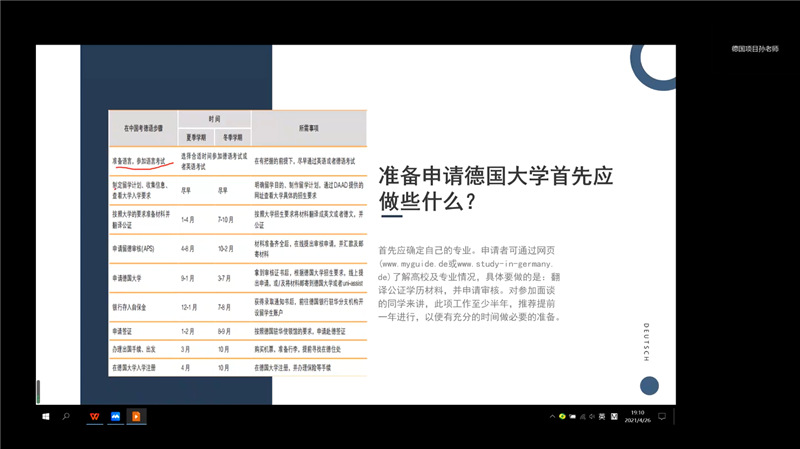Click the table header '在中国考德语步骤'
Screen dimensions: 800x449
click(143, 128)
